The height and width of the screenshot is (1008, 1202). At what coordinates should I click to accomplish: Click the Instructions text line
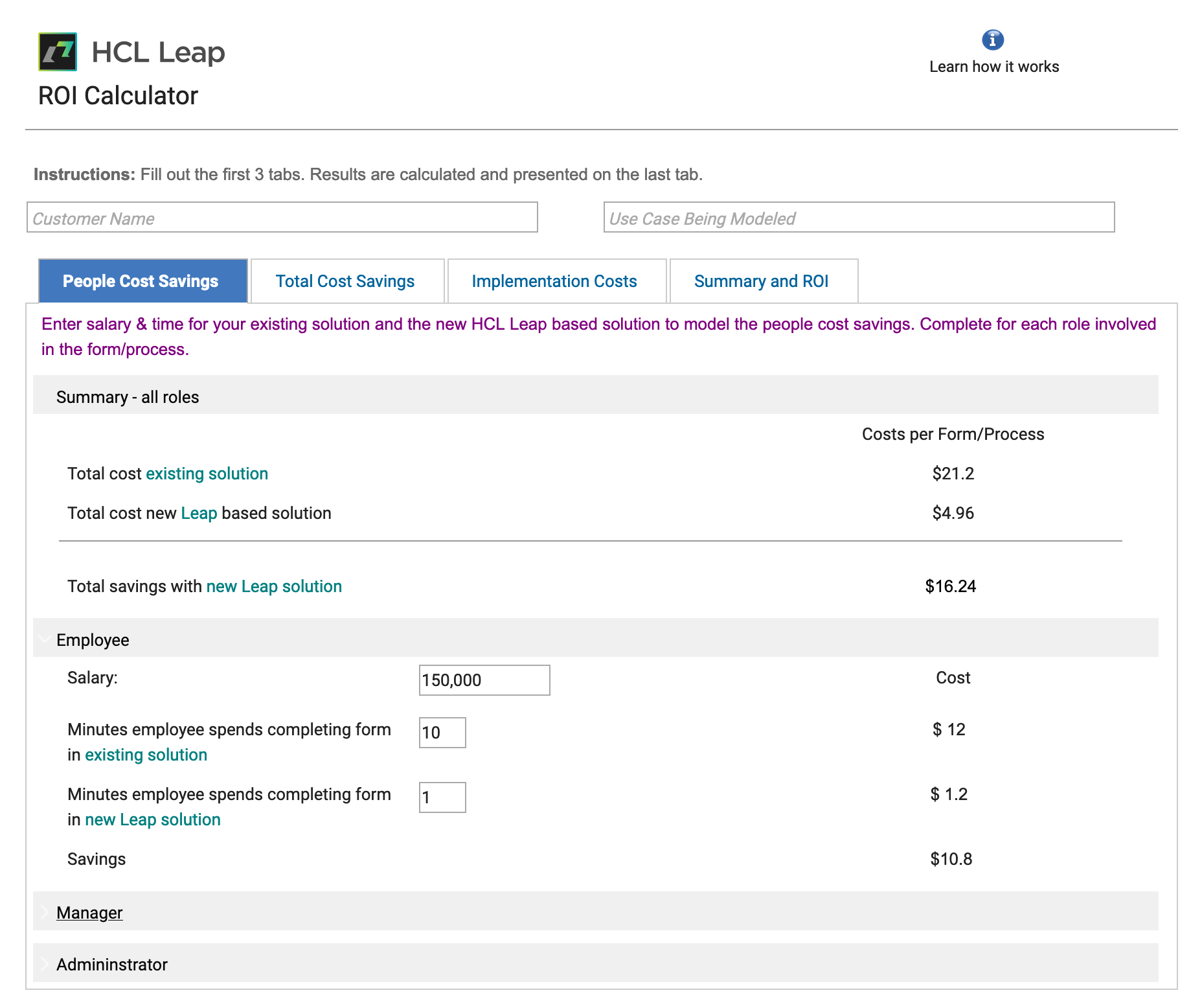coord(368,174)
